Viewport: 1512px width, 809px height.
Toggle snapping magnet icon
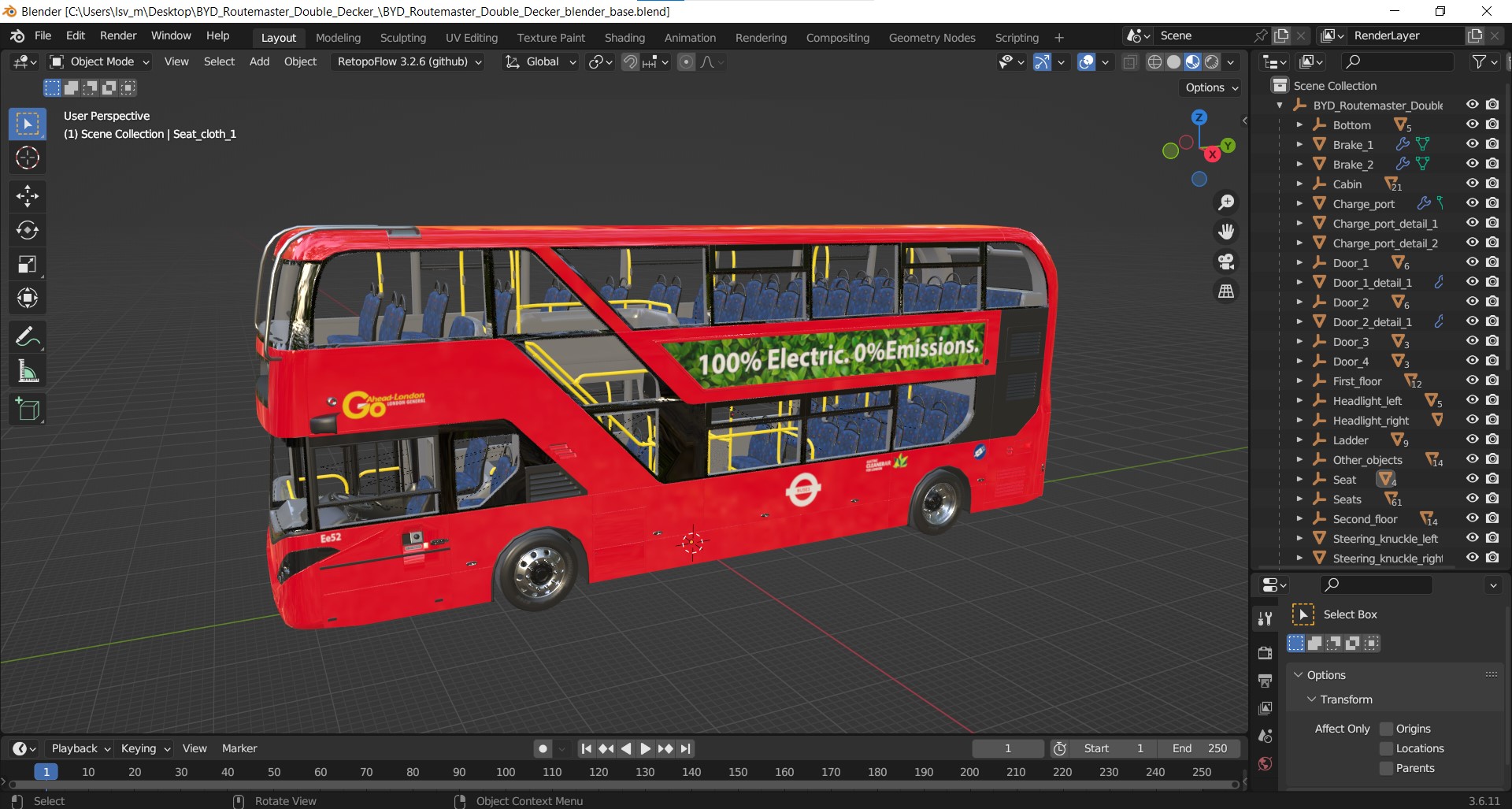[630, 62]
